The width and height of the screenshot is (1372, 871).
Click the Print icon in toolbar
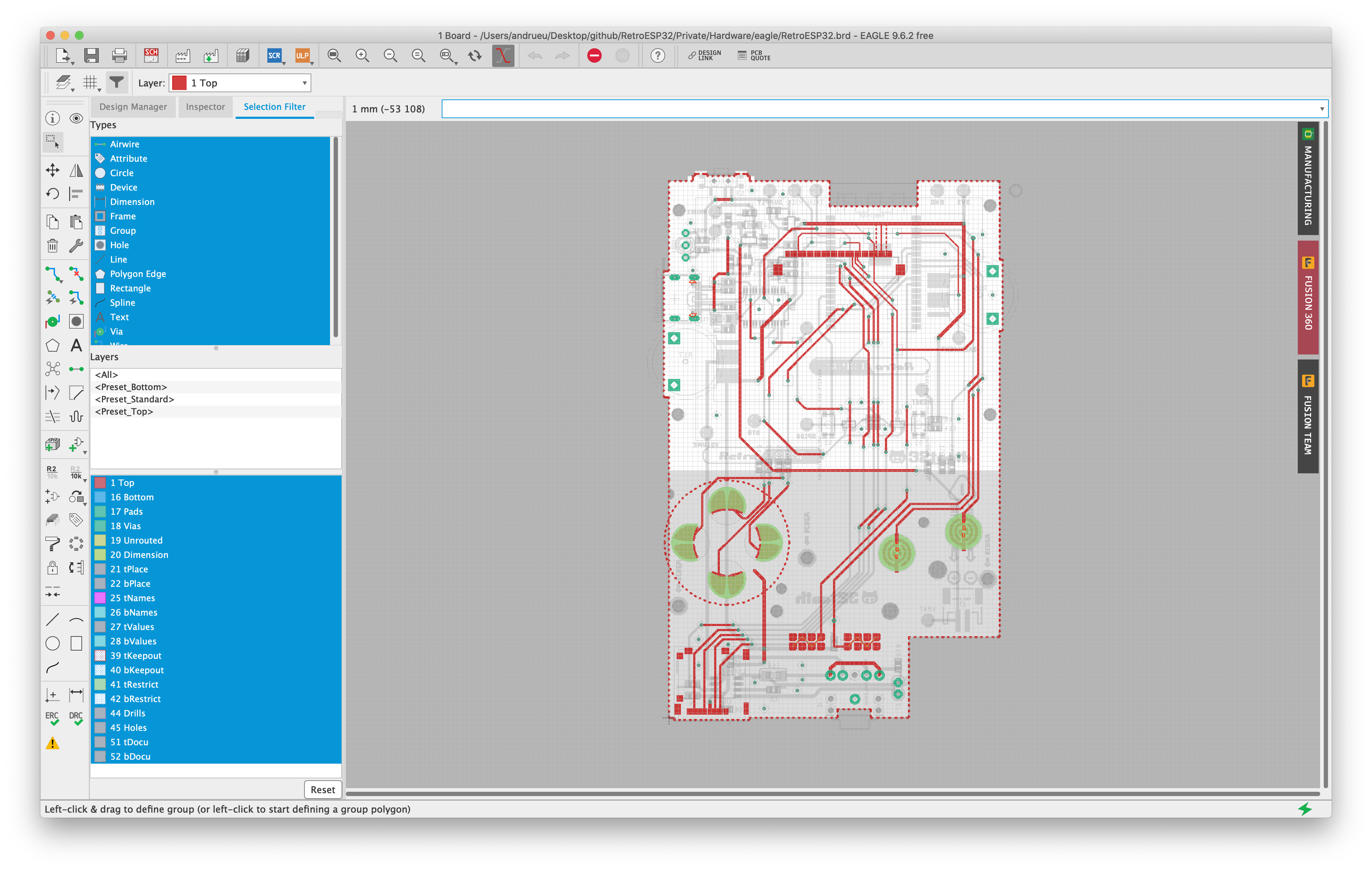point(119,55)
